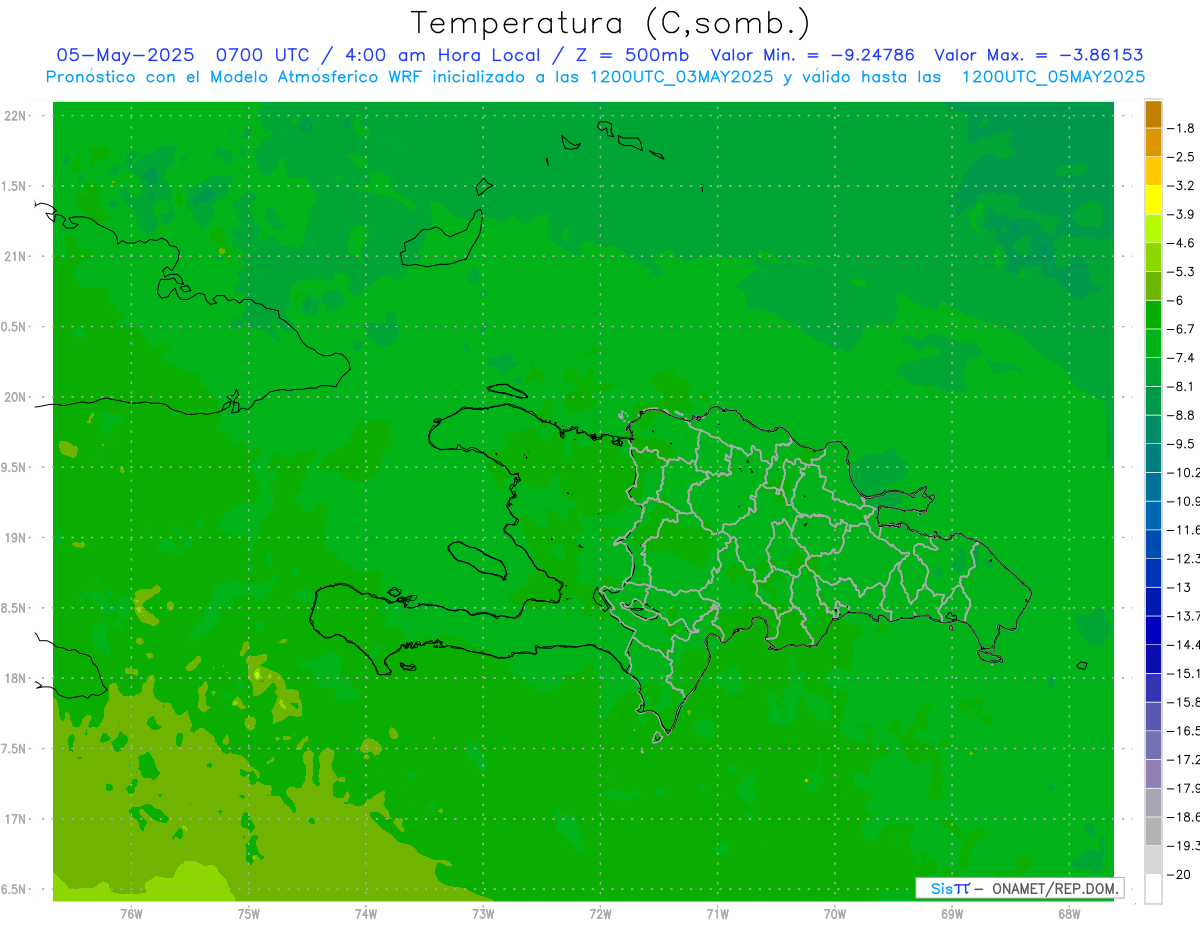The width and height of the screenshot is (1200, 927).
Task: Pick the blue swatch between -13 and -13.7
Action: point(1153,601)
